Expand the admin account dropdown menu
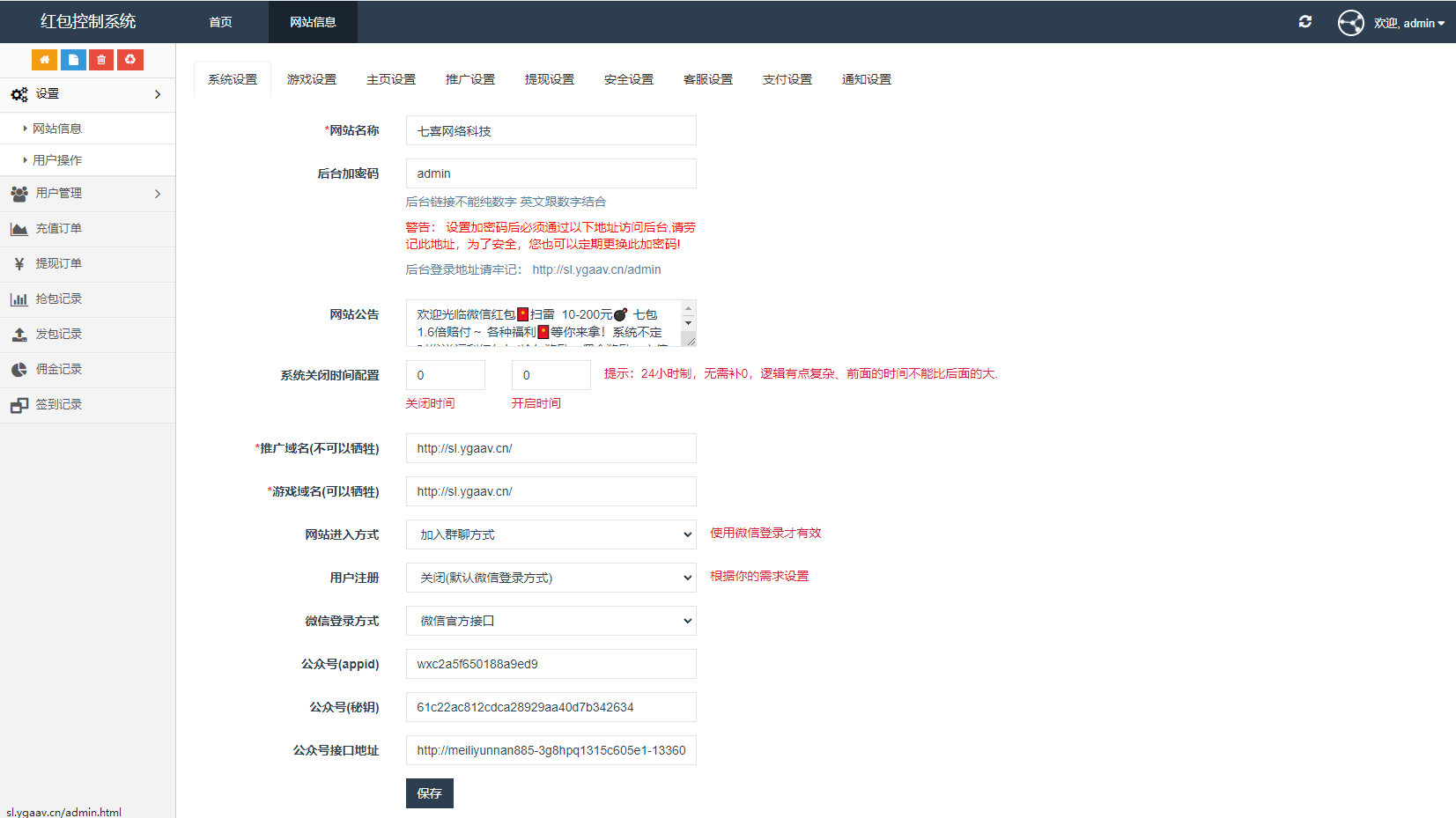This screenshot has width=1456, height=818. pyautogui.click(x=1410, y=23)
